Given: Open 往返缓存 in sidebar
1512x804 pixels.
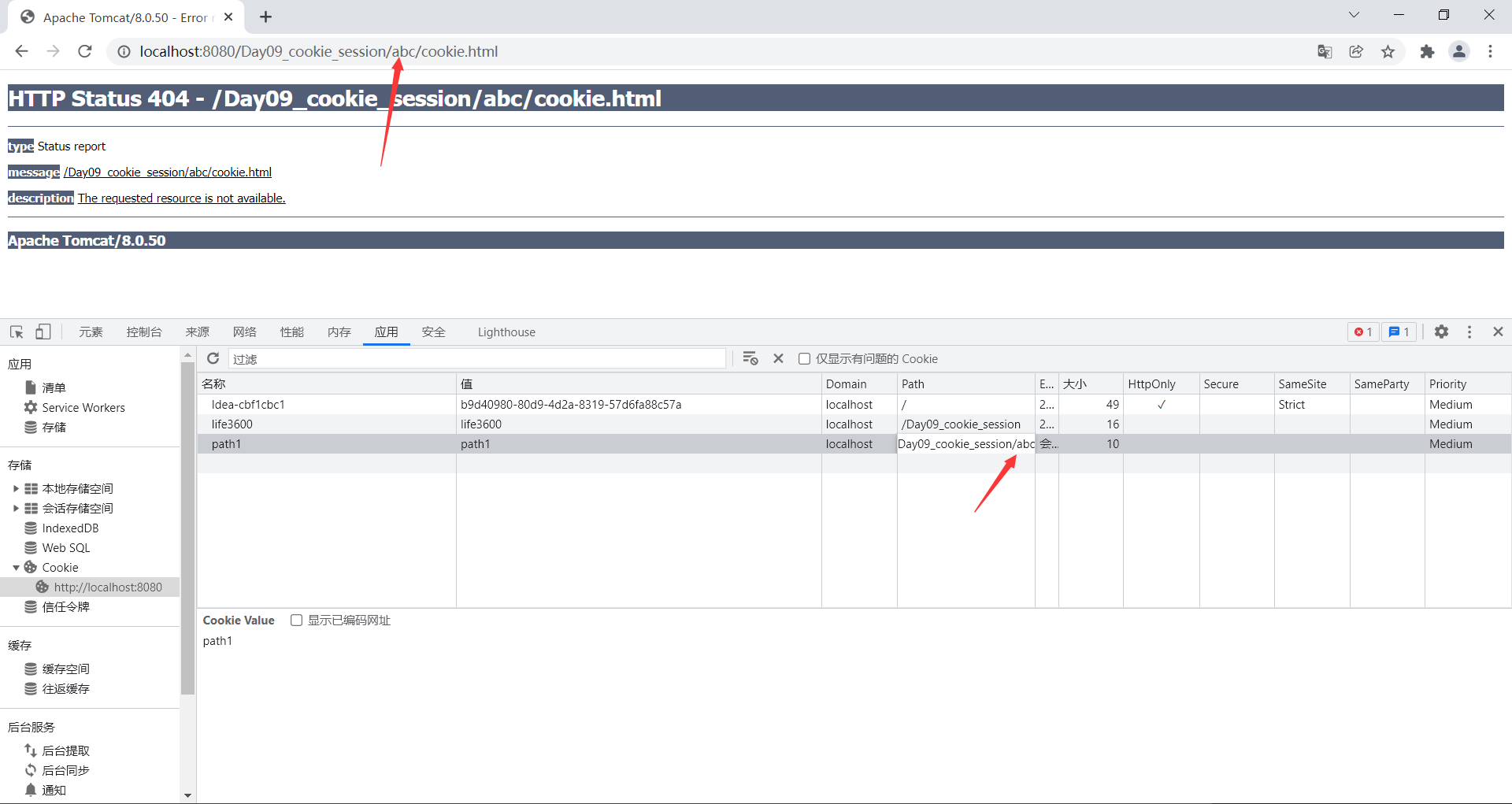Looking at the screenshot, I should point(65,688).
